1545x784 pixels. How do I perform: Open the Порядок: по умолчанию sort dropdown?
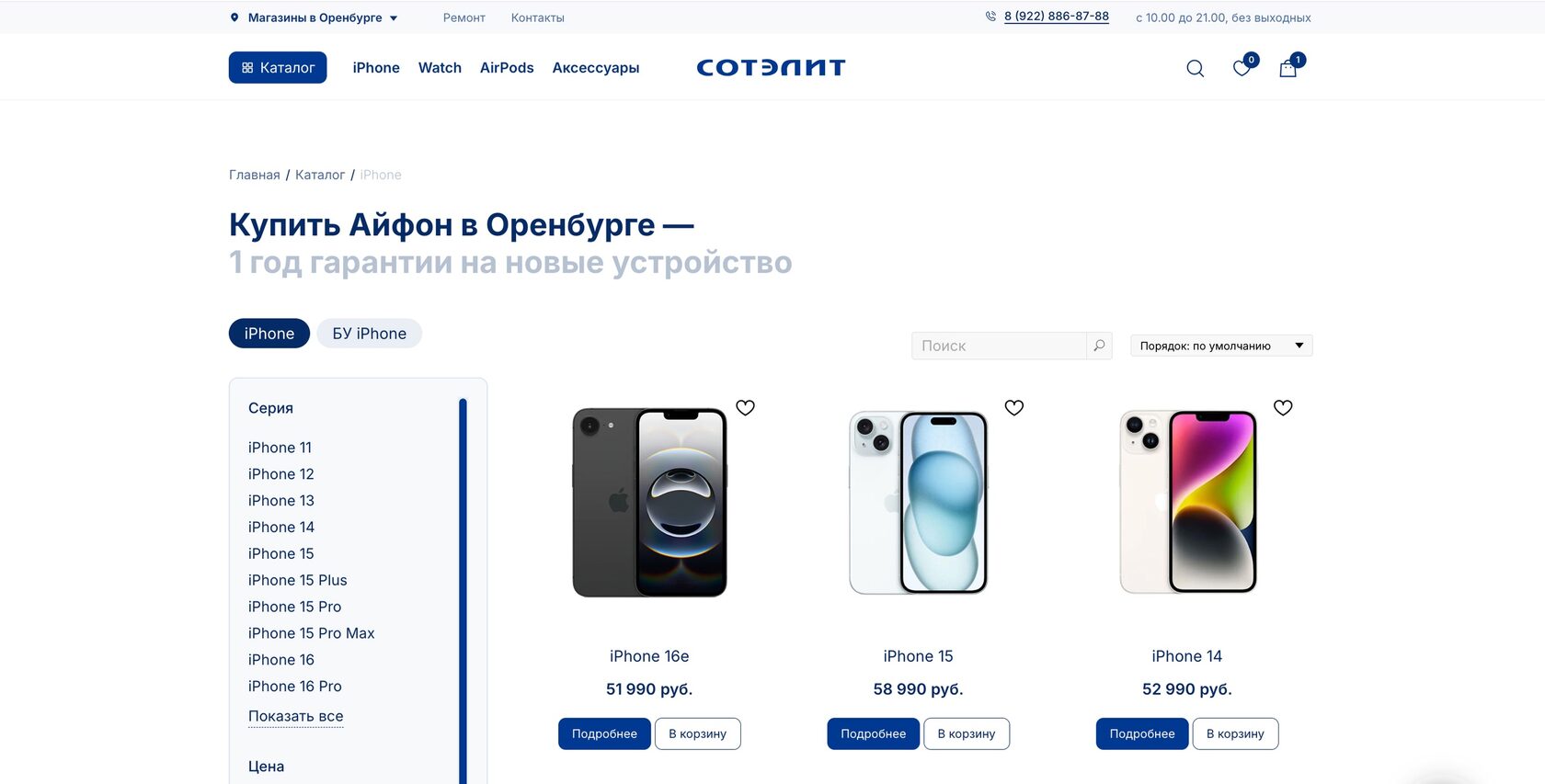tap(1221, 346)
